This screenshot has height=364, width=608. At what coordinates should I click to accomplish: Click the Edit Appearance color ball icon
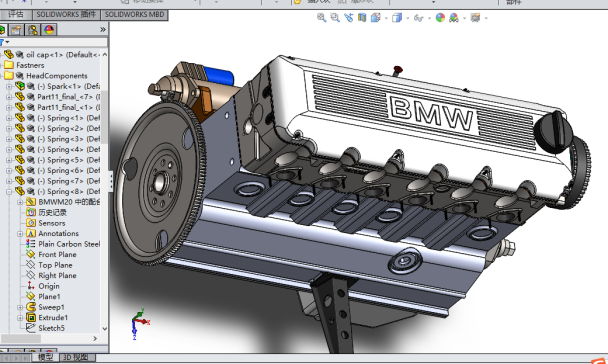440,17
